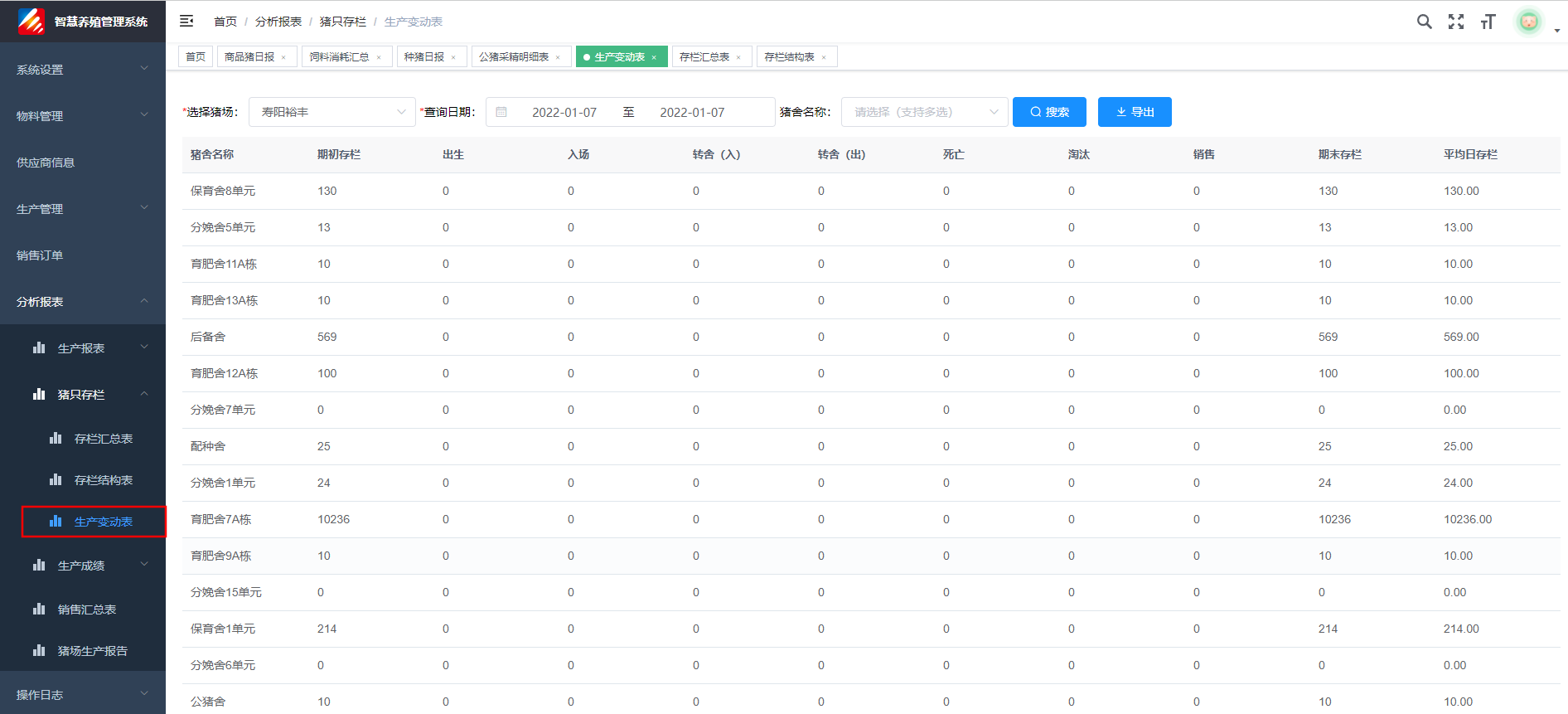Image resolution: width=1568 pixels, height=714 pixels.
Task: Select the 保育舍8单元 row name
Action: click(x=223, y=191)
